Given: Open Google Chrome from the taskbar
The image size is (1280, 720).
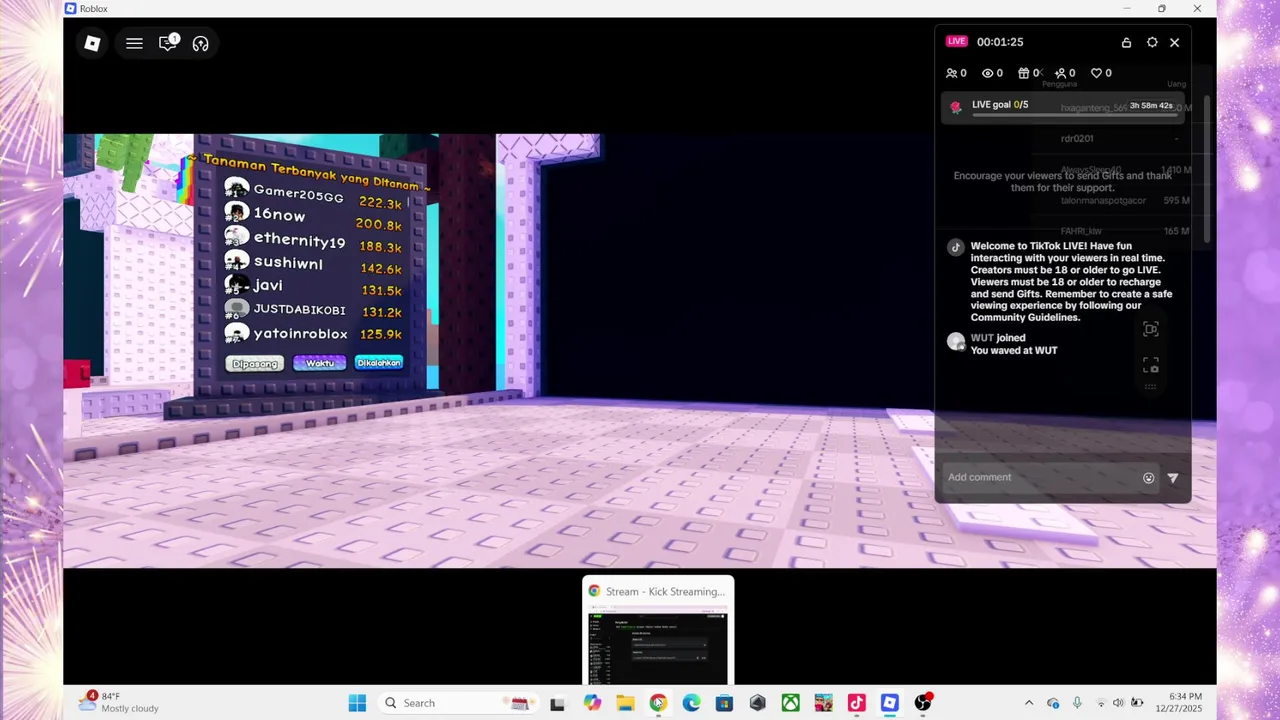Looking at the screenshot, I should click(658, 703).
